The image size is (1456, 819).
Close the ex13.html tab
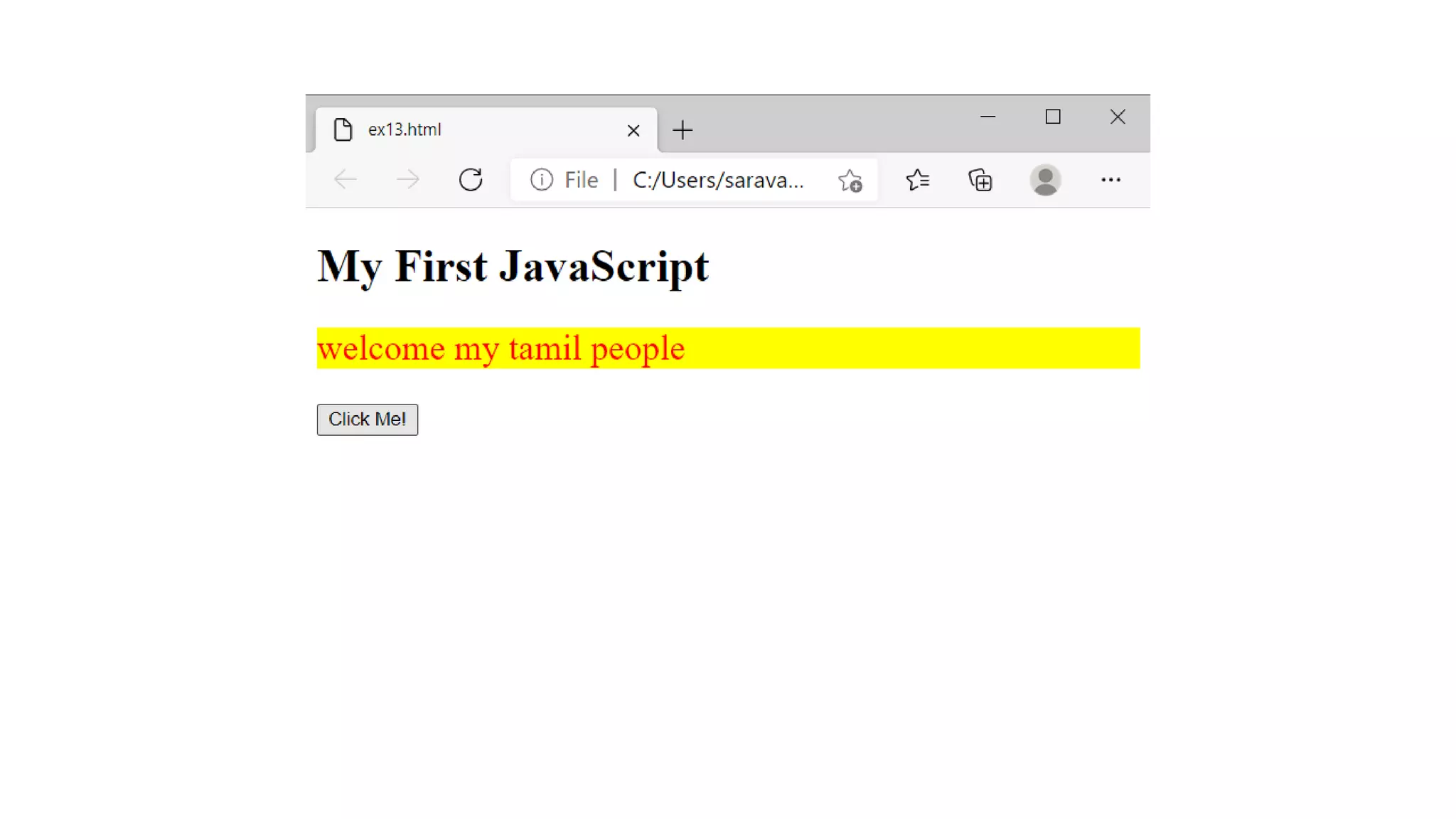coord(633,131)
